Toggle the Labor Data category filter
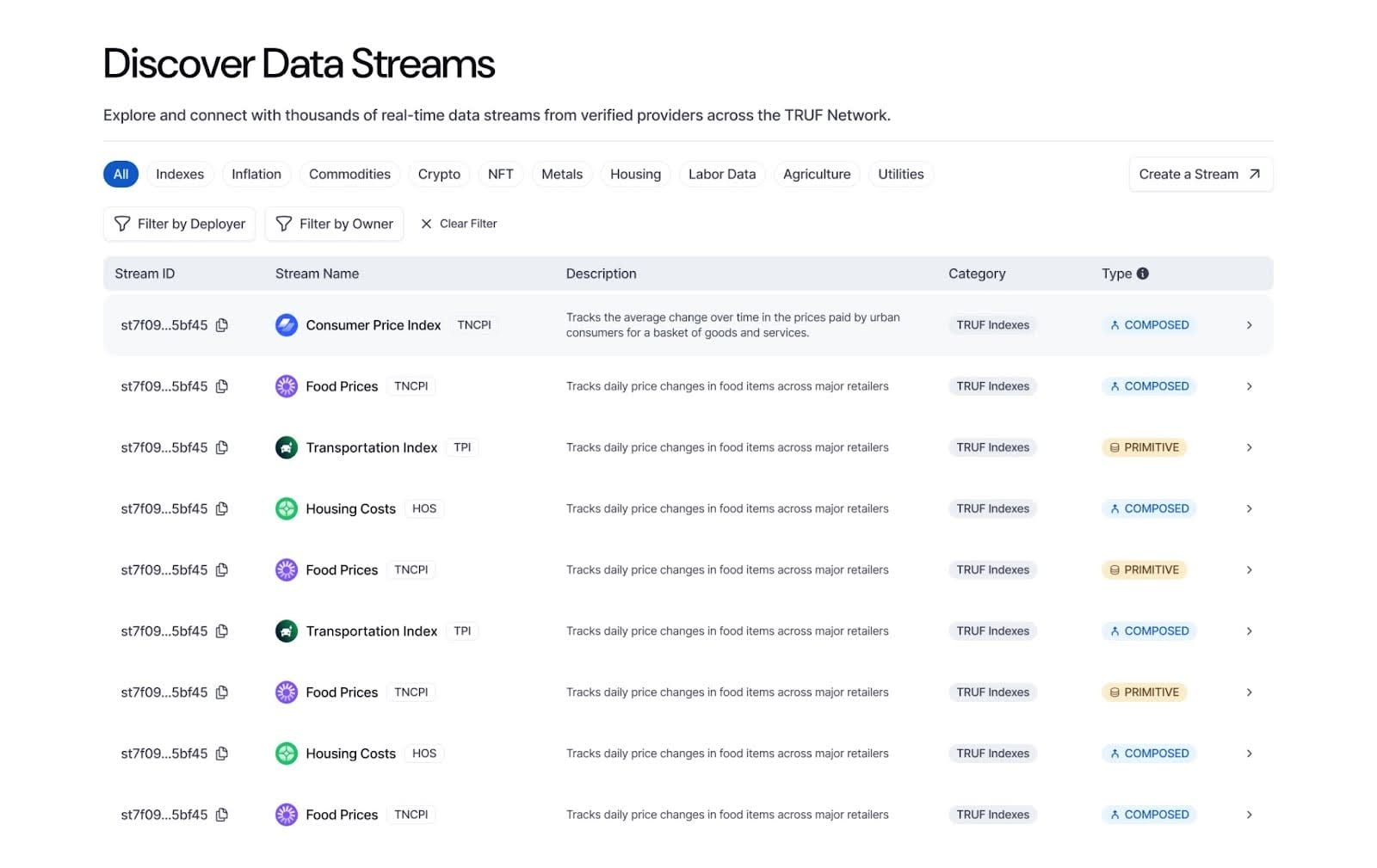 [x=721, y=174]
